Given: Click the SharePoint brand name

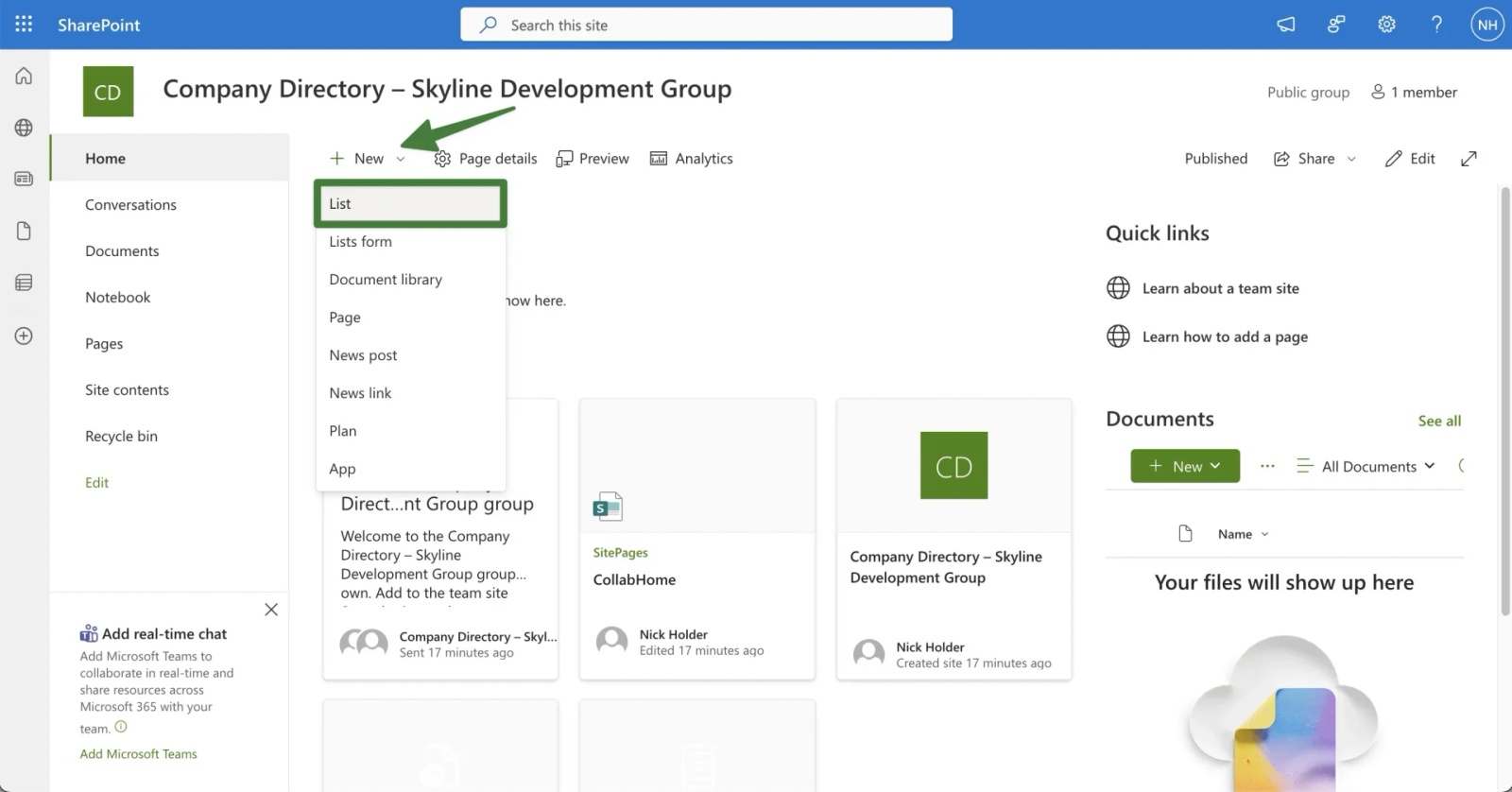Looking at the screenshot, I should tap(98, 25).
